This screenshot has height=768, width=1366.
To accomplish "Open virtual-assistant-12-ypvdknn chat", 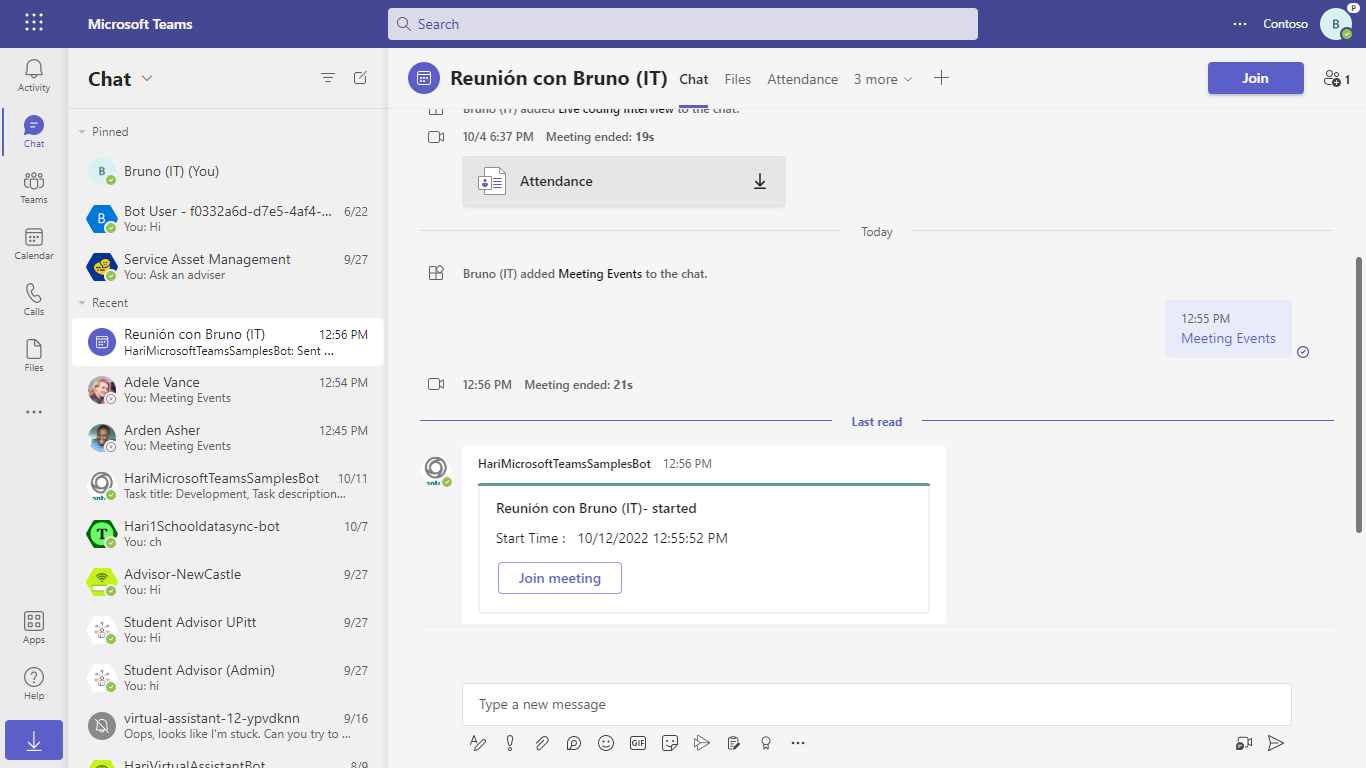I will click(228, 726).
